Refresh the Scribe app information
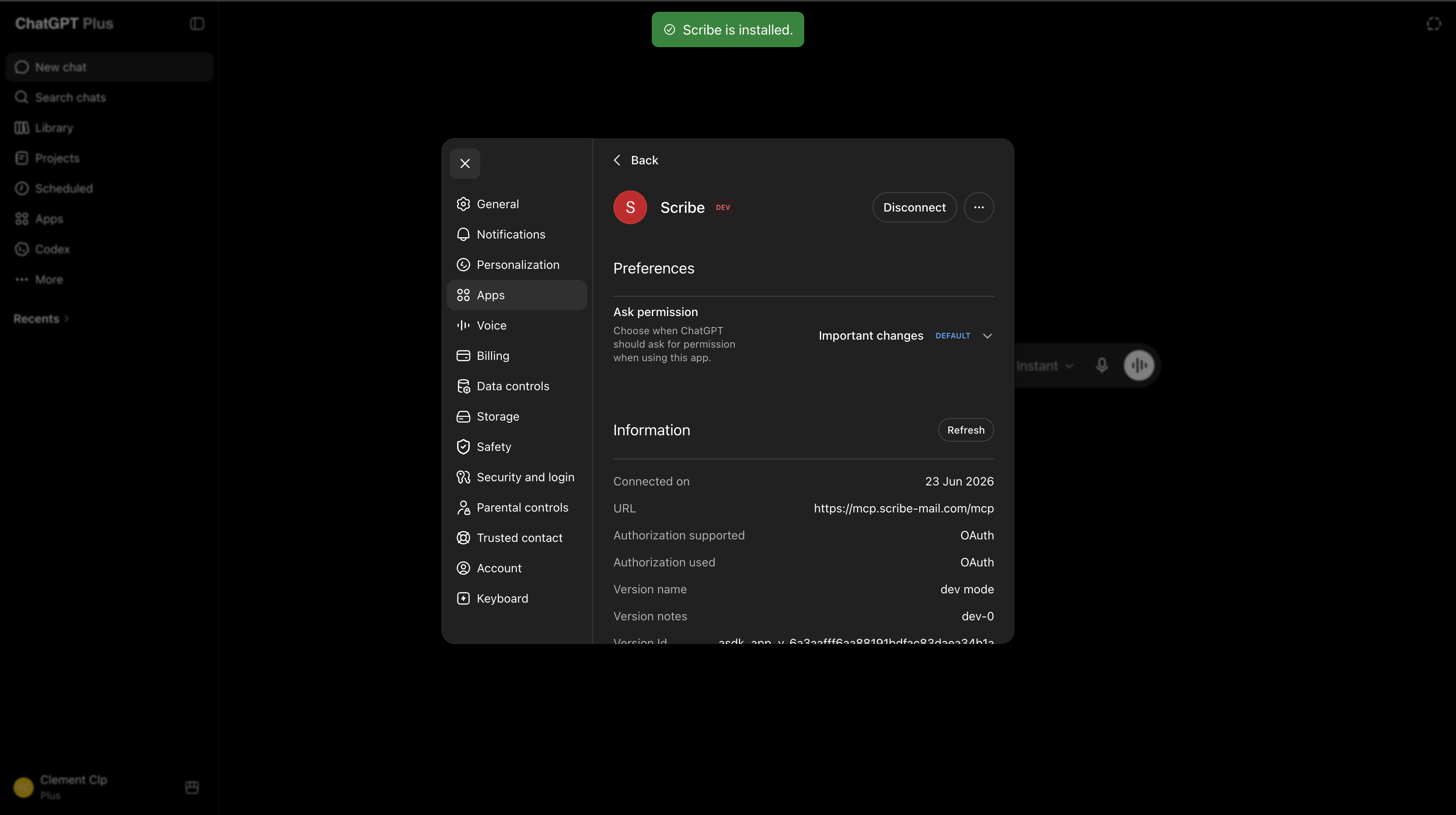 pos(965,430)
